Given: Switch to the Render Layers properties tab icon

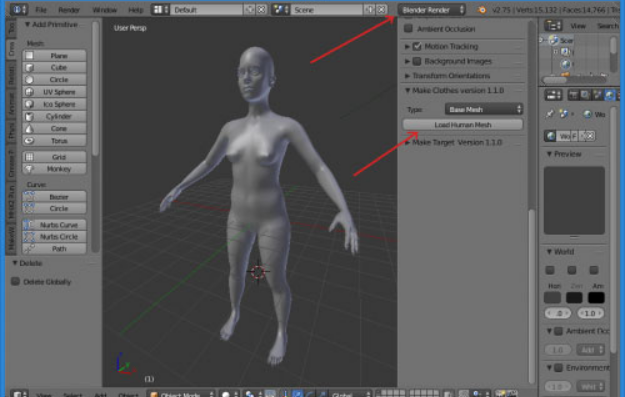Looking at the screenshot, I should pos(585,95).
